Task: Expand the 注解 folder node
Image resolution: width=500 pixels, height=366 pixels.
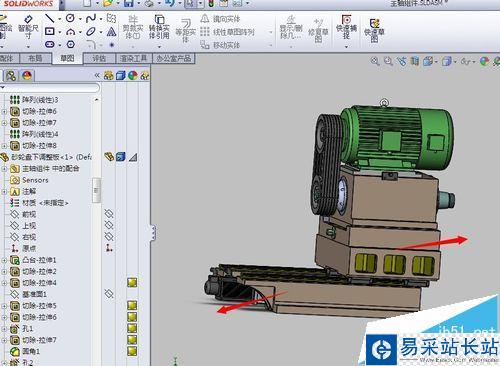Action: coord(4,192)
